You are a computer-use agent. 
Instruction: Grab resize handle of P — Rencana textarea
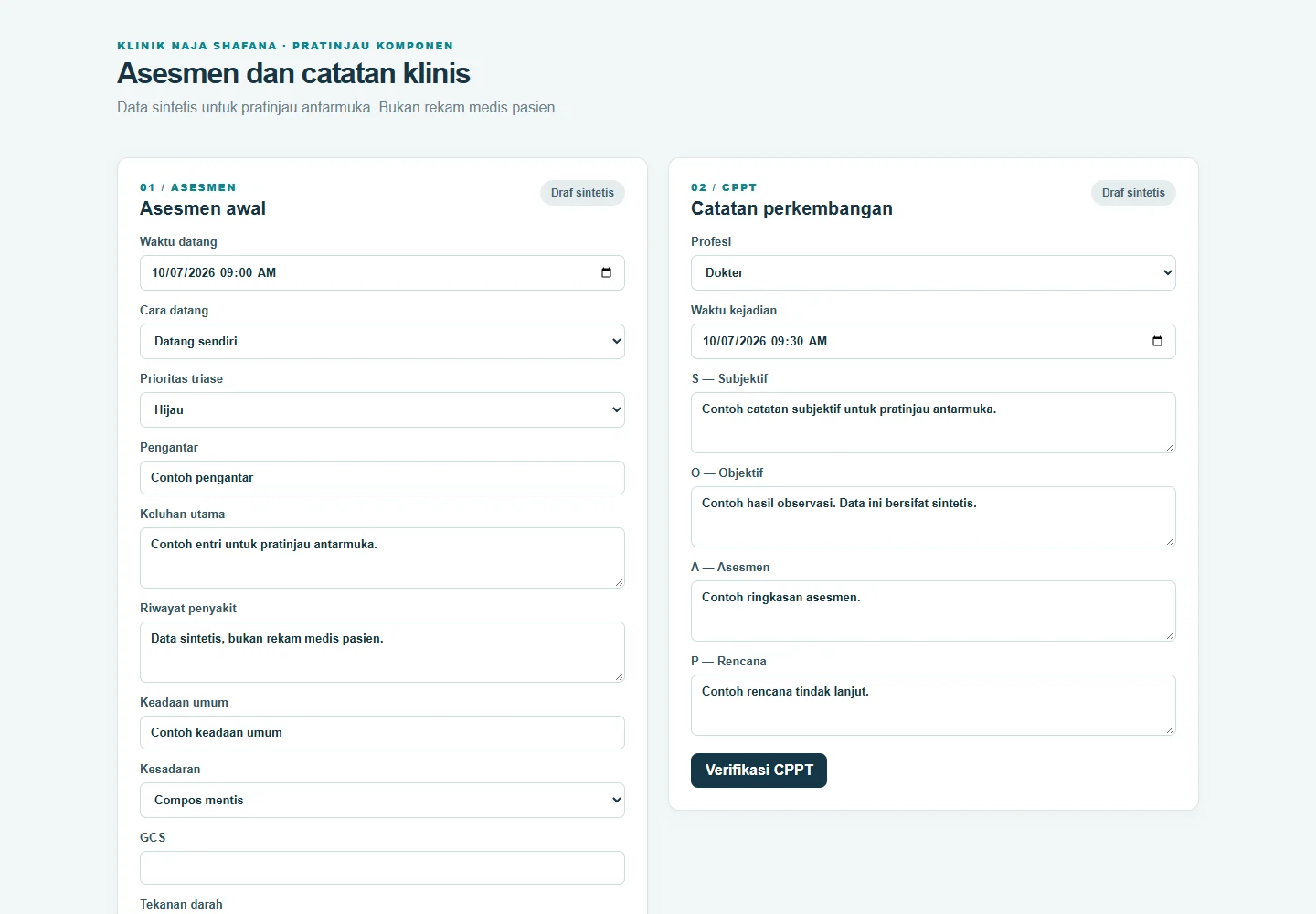coord(1170,729)
